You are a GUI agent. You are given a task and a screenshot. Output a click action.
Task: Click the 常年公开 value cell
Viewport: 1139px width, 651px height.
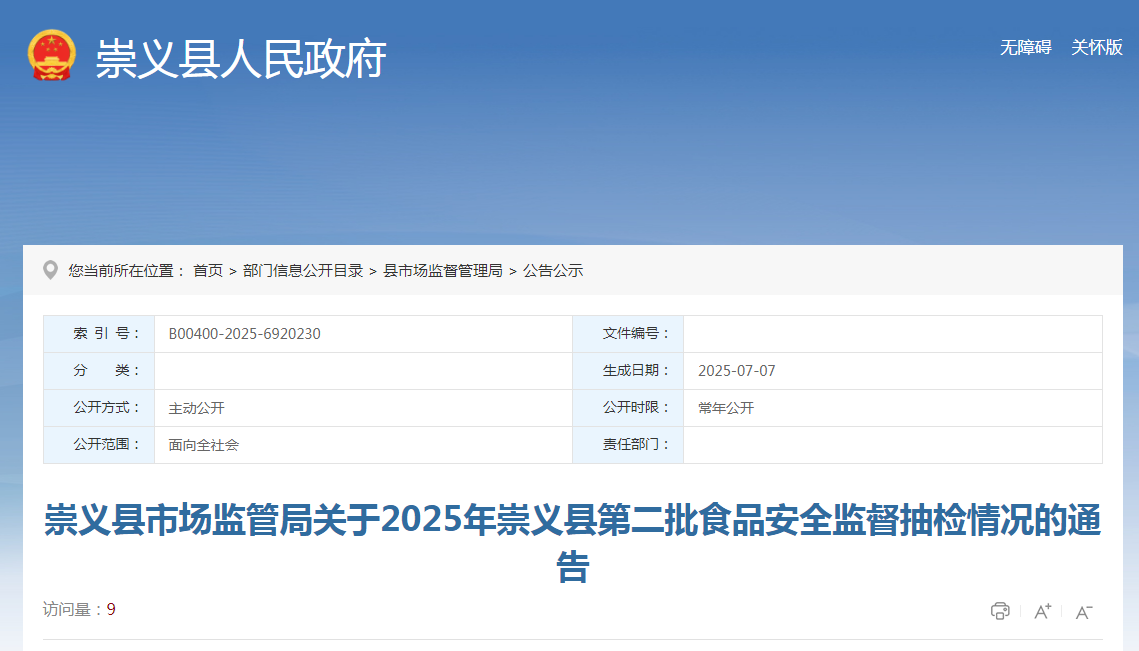click(893, 408)
